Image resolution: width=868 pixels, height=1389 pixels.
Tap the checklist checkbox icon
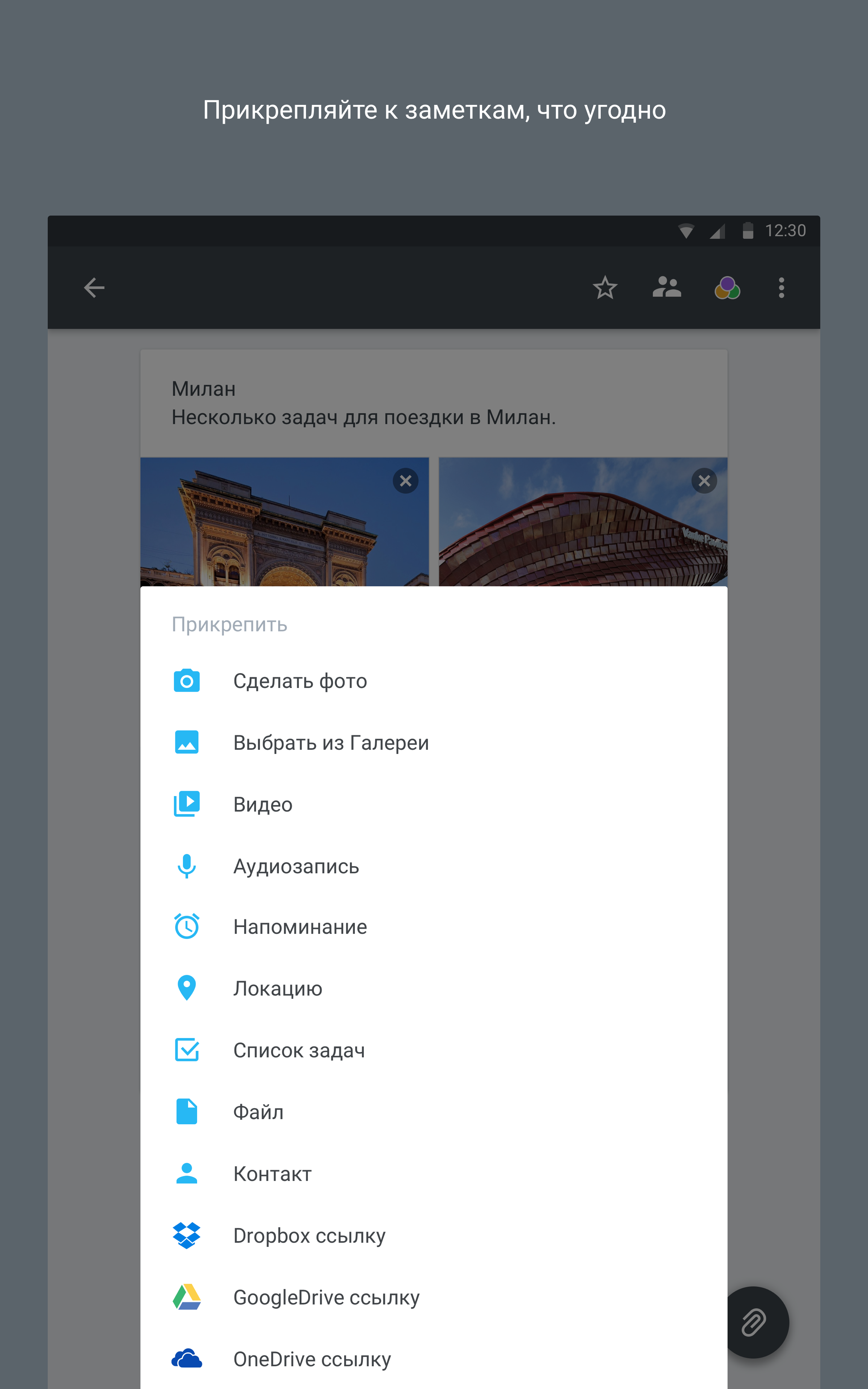coord(187,1050)
